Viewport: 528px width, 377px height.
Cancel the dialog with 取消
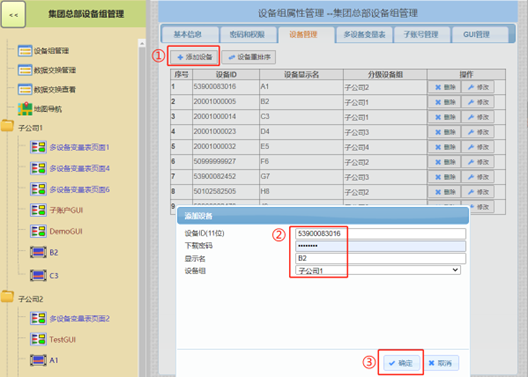tap(440, 363)
